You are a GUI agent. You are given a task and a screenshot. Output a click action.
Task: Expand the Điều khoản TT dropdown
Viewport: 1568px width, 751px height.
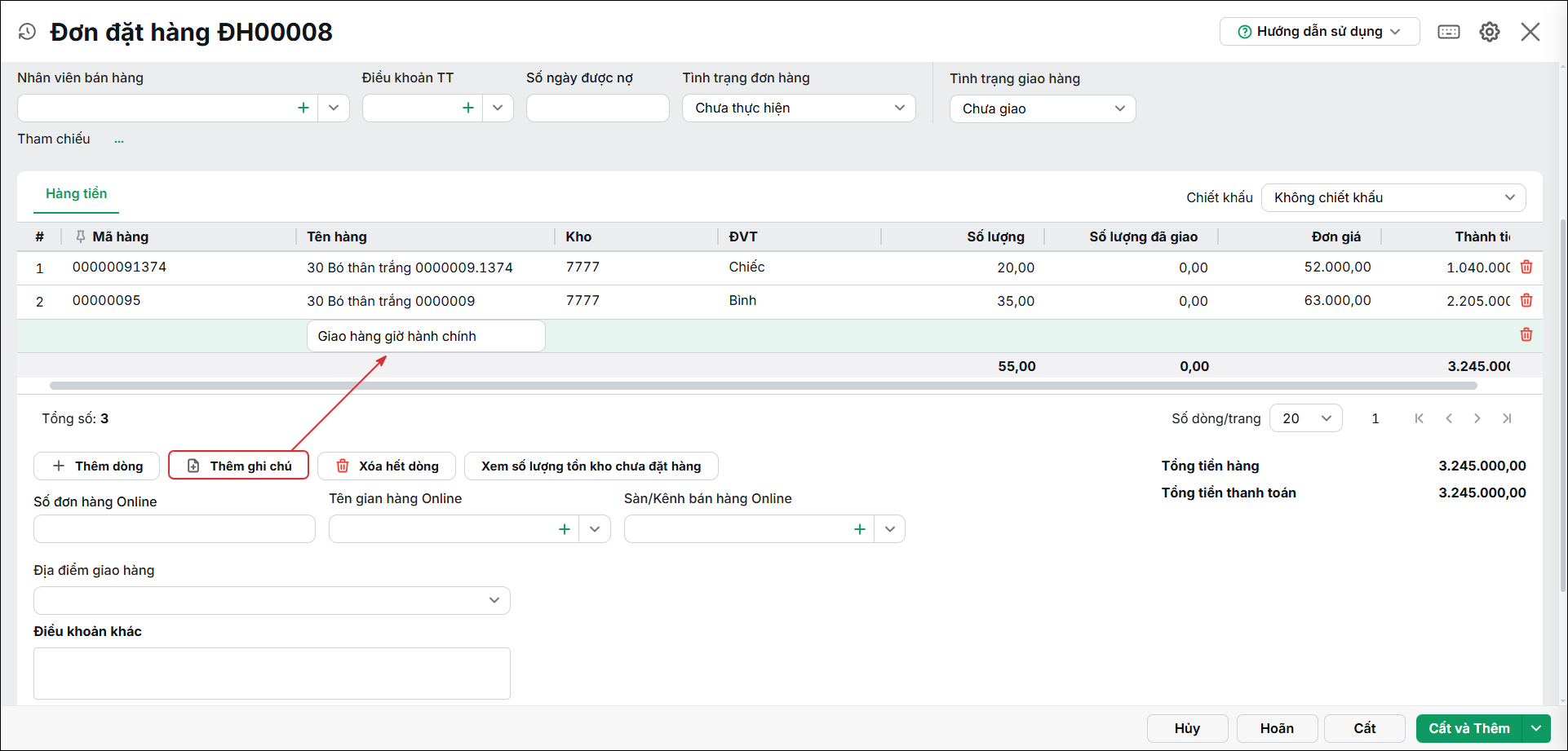(498, 108)
